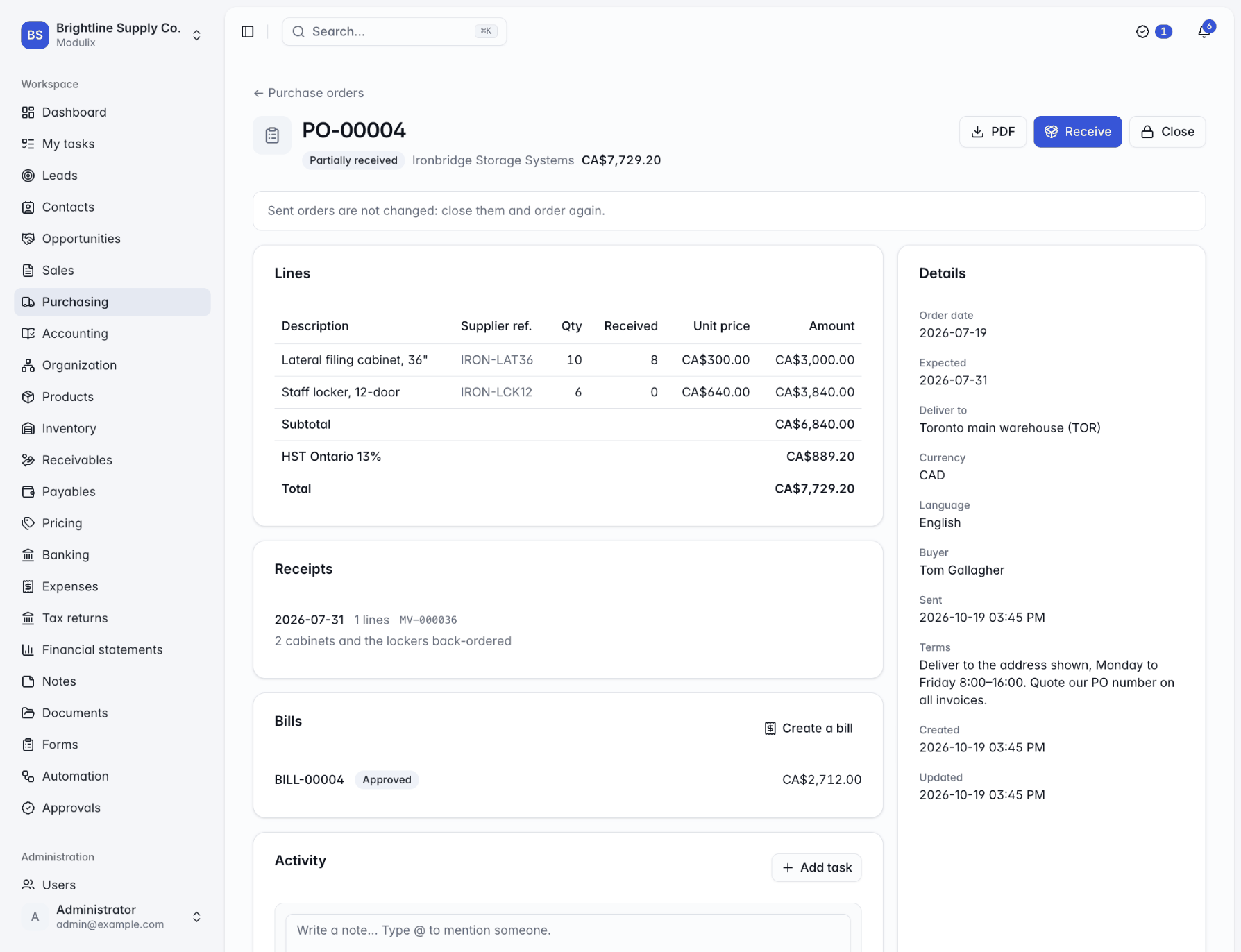Toggle the sidebar panel icon
1241x952 pixels.
pyautogui.click(x=248, y=31)
